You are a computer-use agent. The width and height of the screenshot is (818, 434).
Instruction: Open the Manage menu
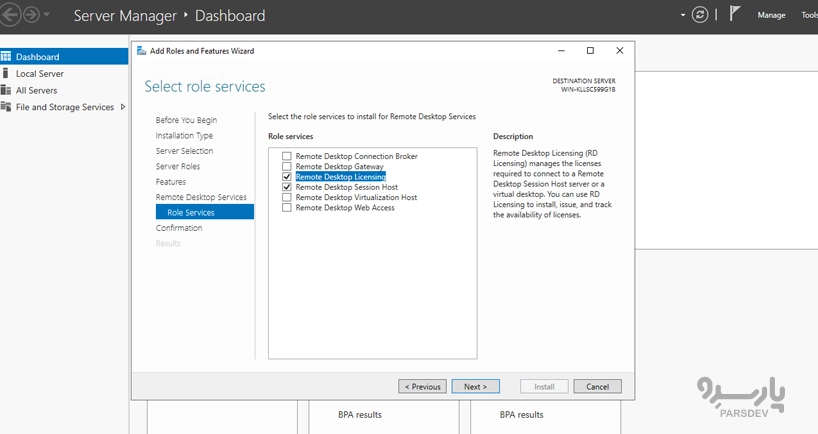coord(771,15)
